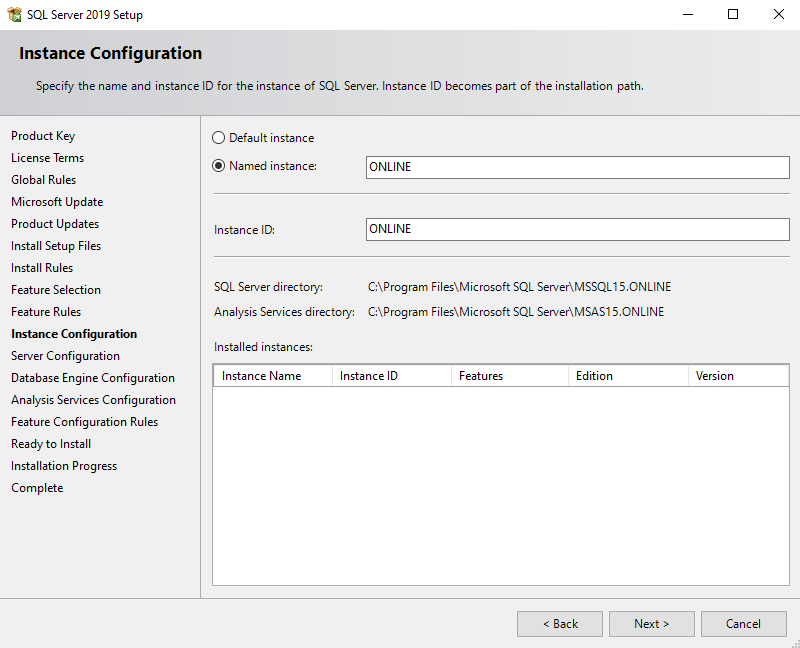Screen dimensions: 800x648
Task: Select Product Key step in sidebar
Action: [x=43, y=136]
